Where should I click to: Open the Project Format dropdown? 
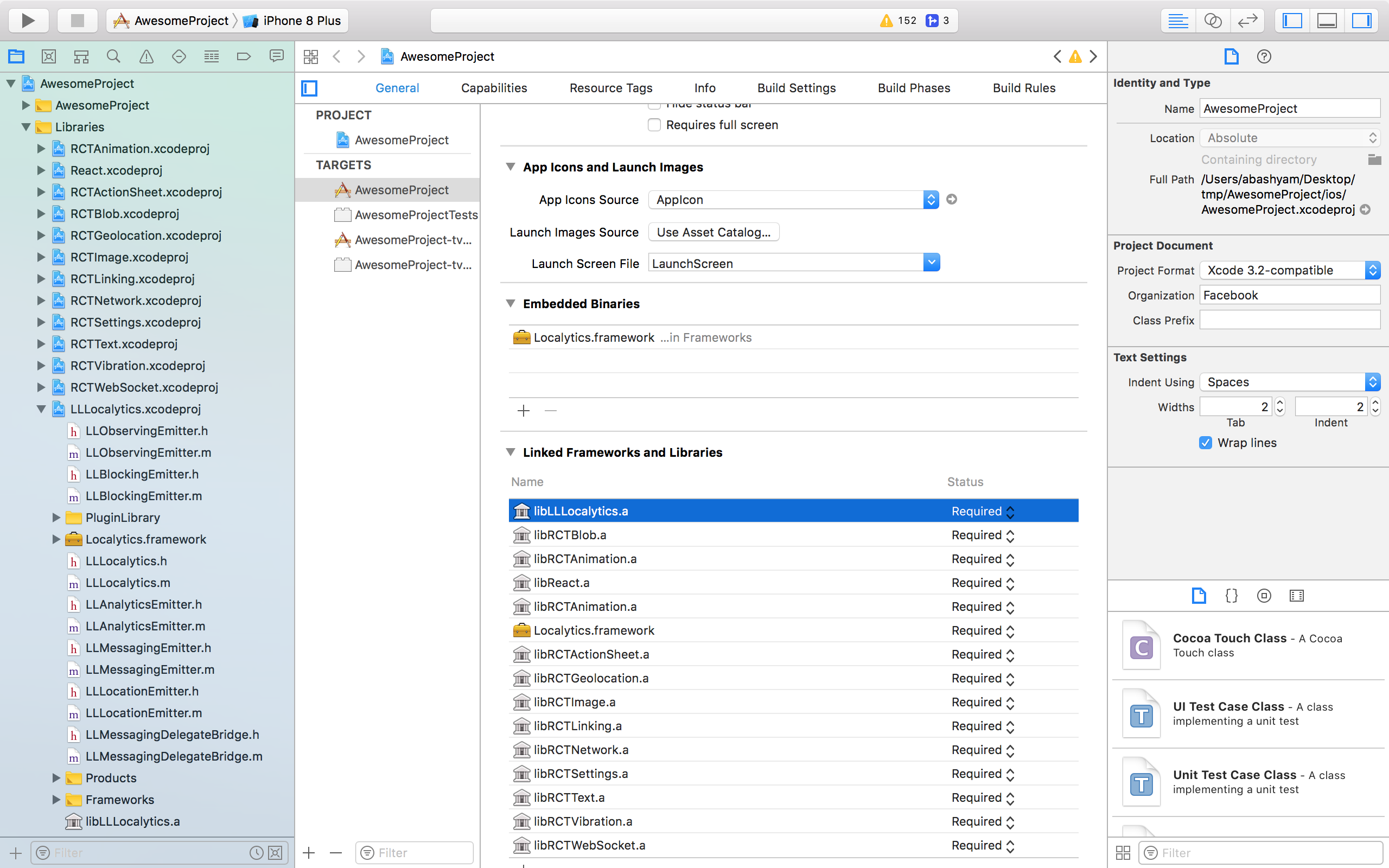pyautogui.click(x=1289, y=270)
